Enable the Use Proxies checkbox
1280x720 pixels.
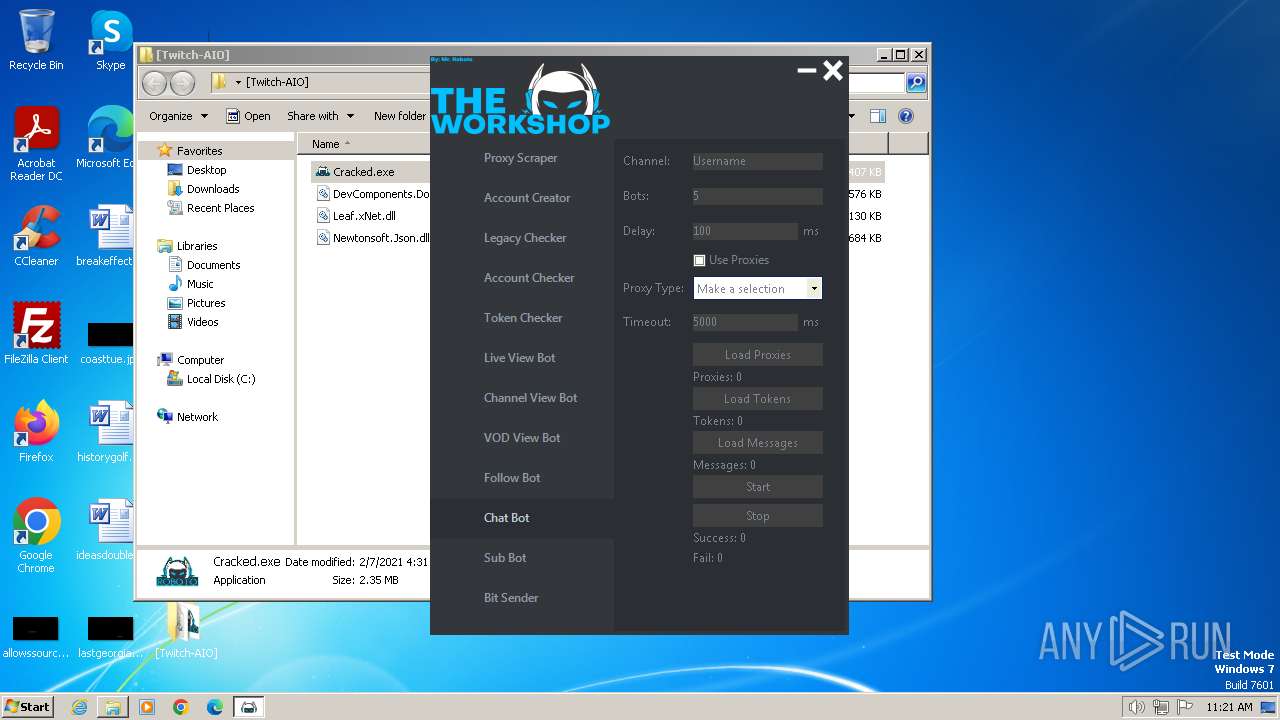pos(700,260)
